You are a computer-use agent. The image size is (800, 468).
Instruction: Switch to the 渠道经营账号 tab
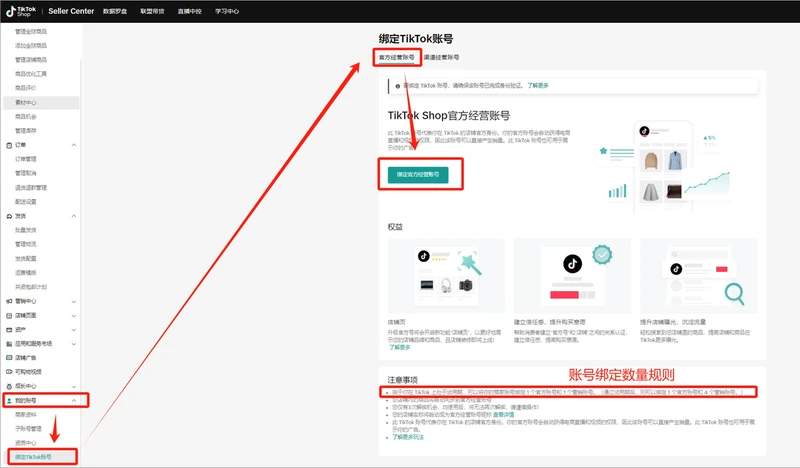pyautogui.click(x=441, y=58)
